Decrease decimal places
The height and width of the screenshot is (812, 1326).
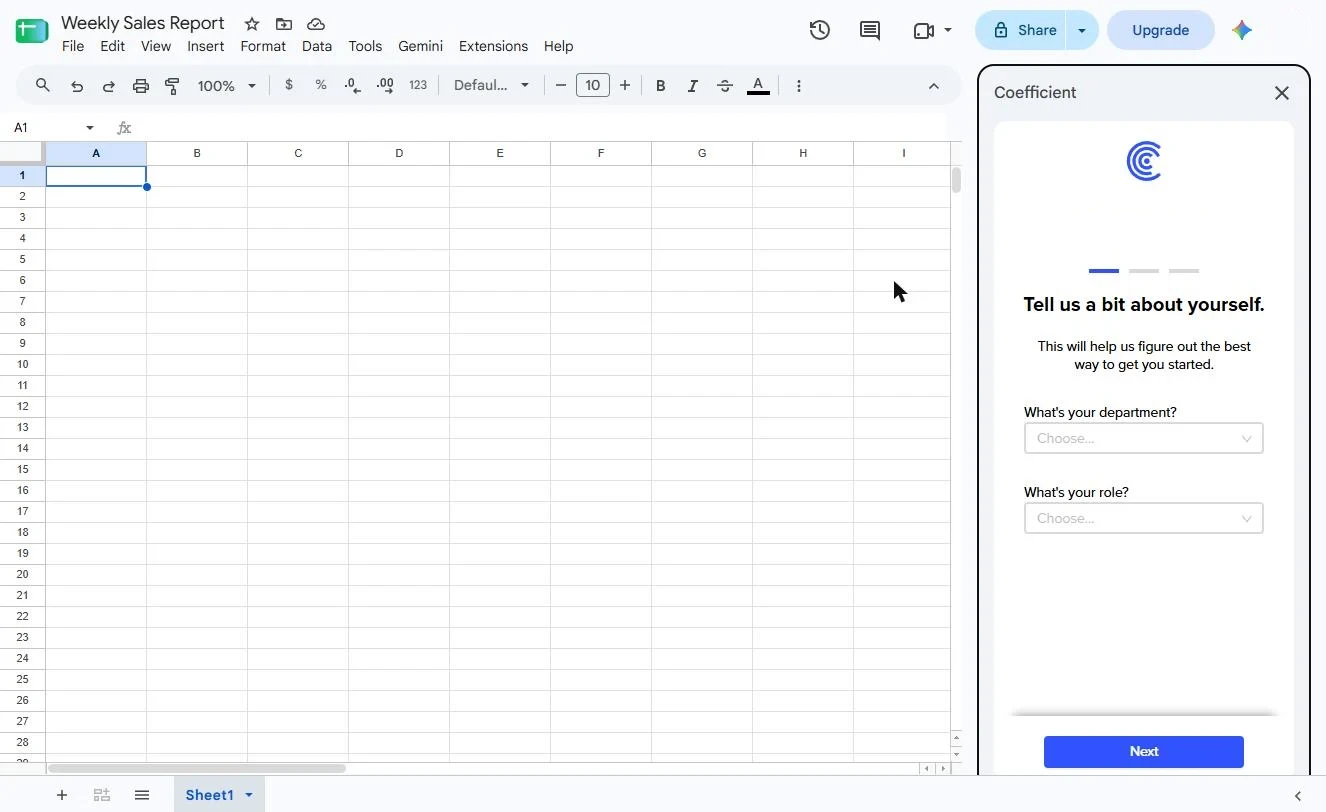(x=353, y=86)
